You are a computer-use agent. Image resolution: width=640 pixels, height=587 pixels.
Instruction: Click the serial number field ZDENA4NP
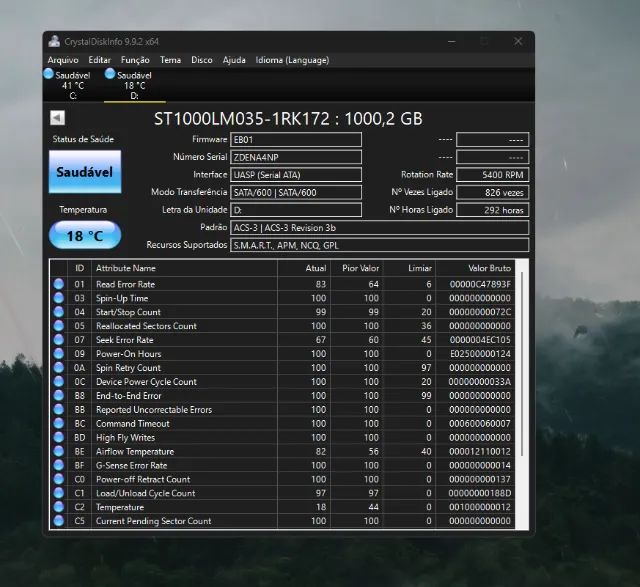pyautogui.click(x=296, y=157)
